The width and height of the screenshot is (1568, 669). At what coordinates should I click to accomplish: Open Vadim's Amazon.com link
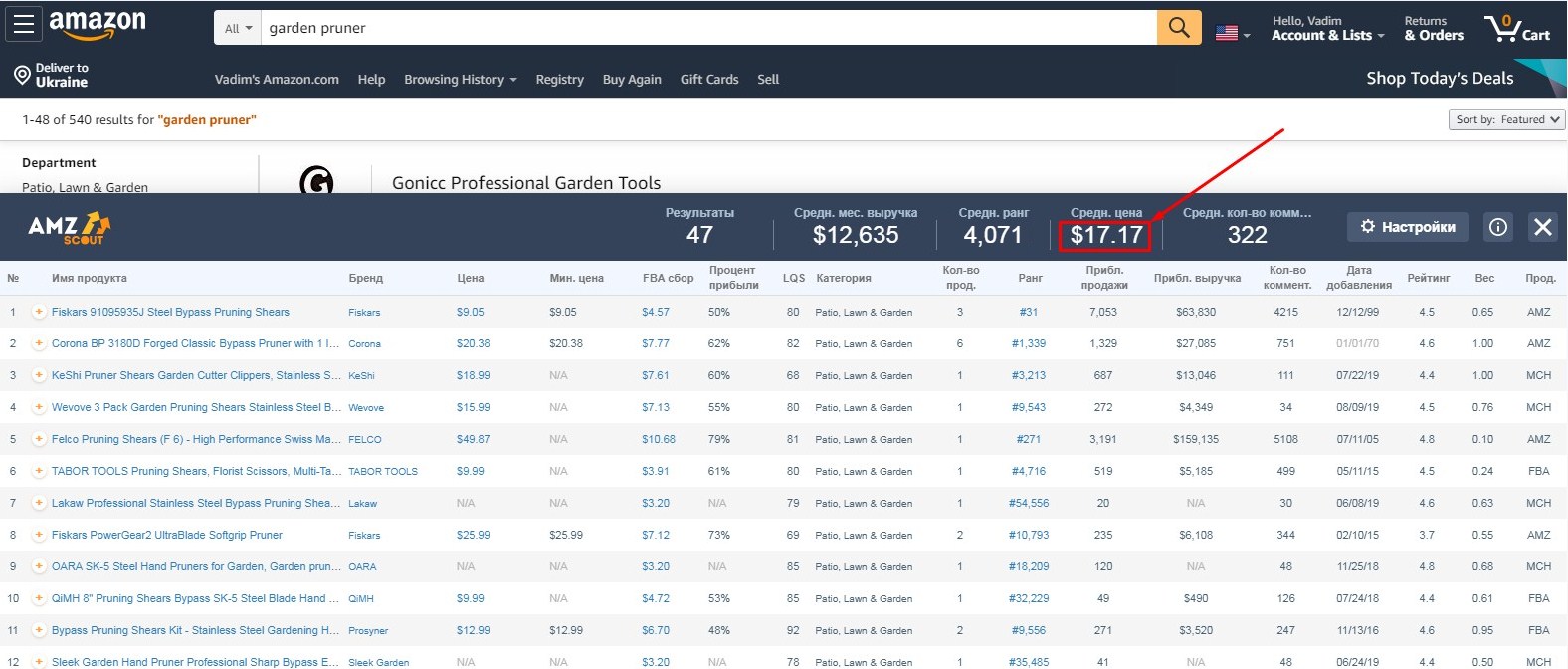(x=277, y=80)
